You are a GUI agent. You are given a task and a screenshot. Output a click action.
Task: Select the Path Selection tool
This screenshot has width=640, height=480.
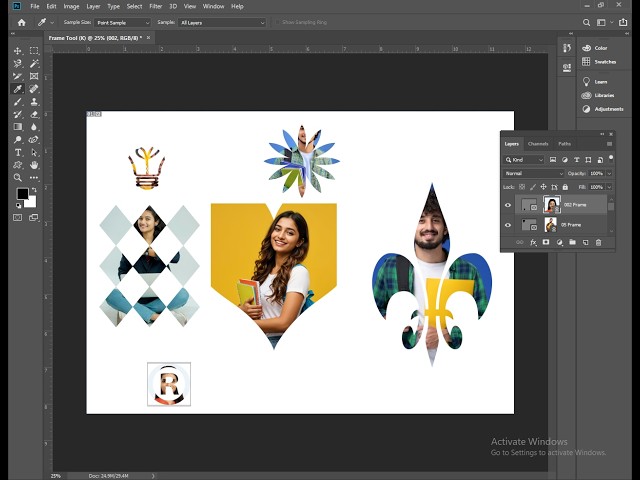(34, 152)
